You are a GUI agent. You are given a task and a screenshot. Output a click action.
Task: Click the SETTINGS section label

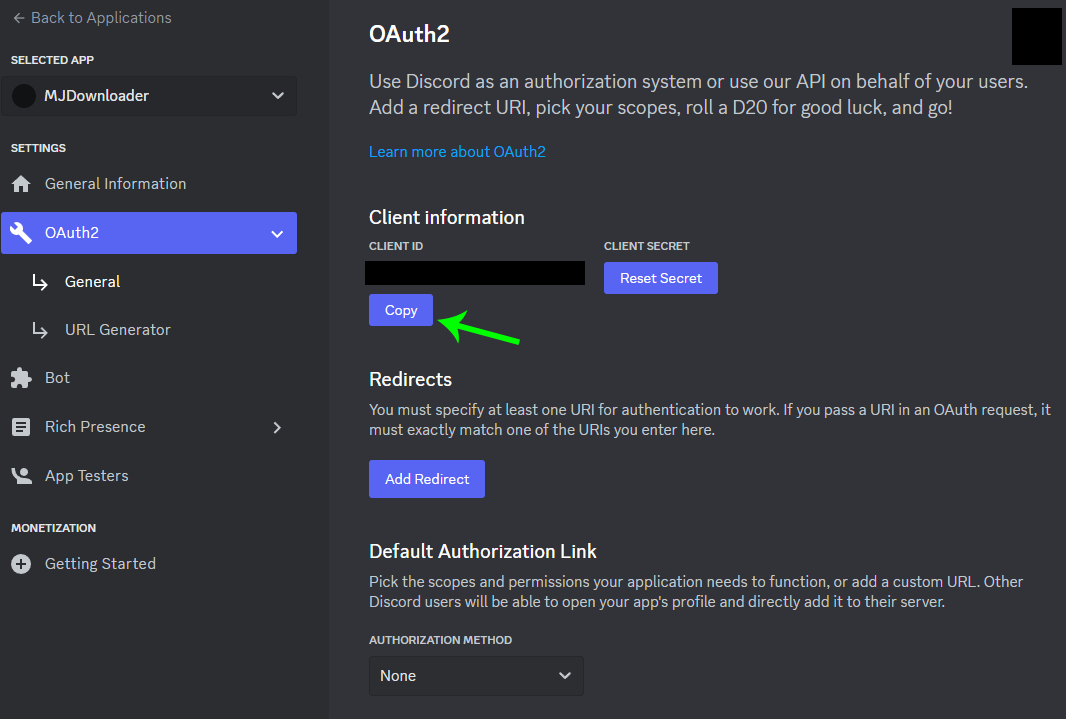pos(38,148)
